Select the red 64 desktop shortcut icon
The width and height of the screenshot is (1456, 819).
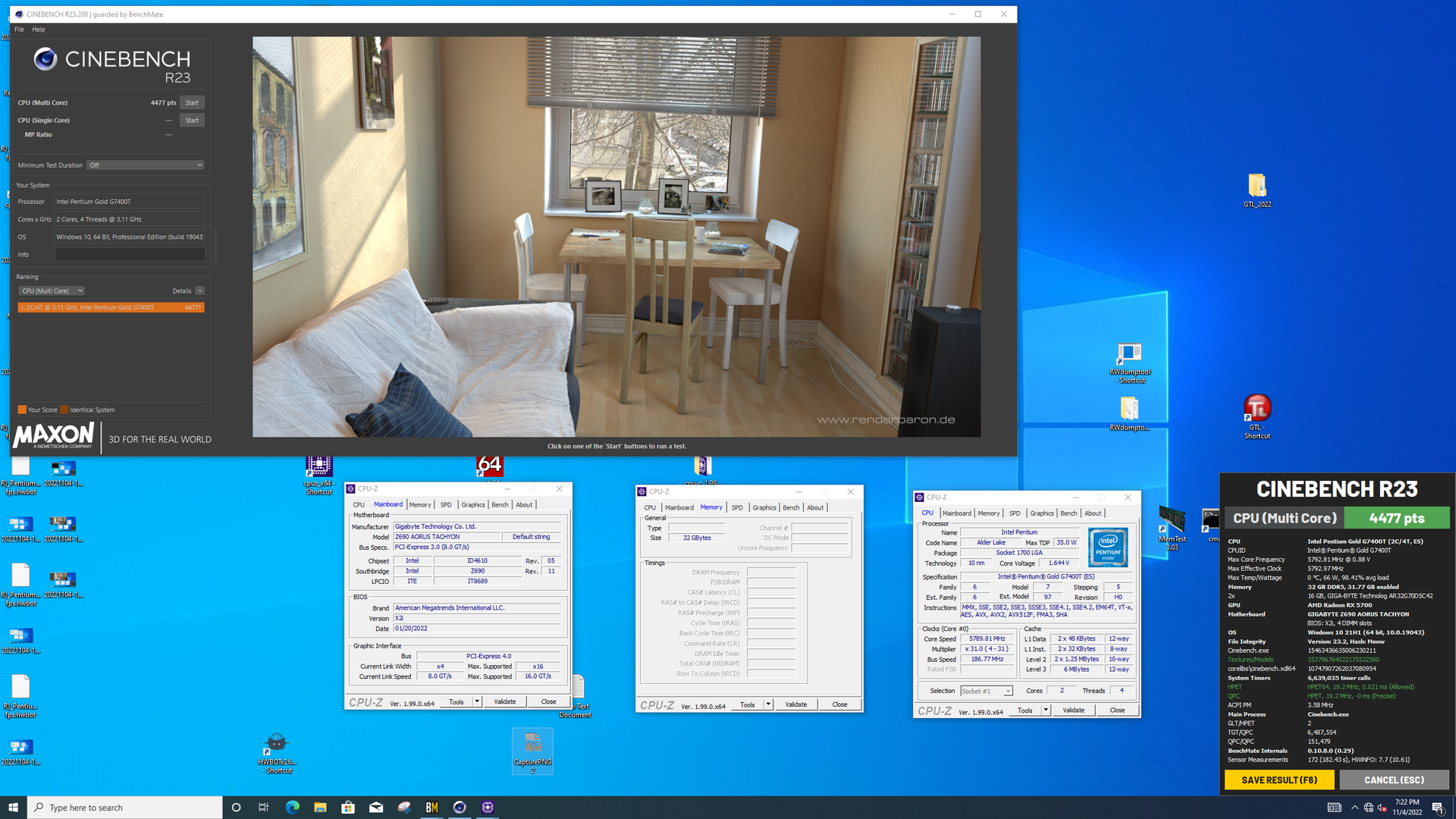pos(489,466)
